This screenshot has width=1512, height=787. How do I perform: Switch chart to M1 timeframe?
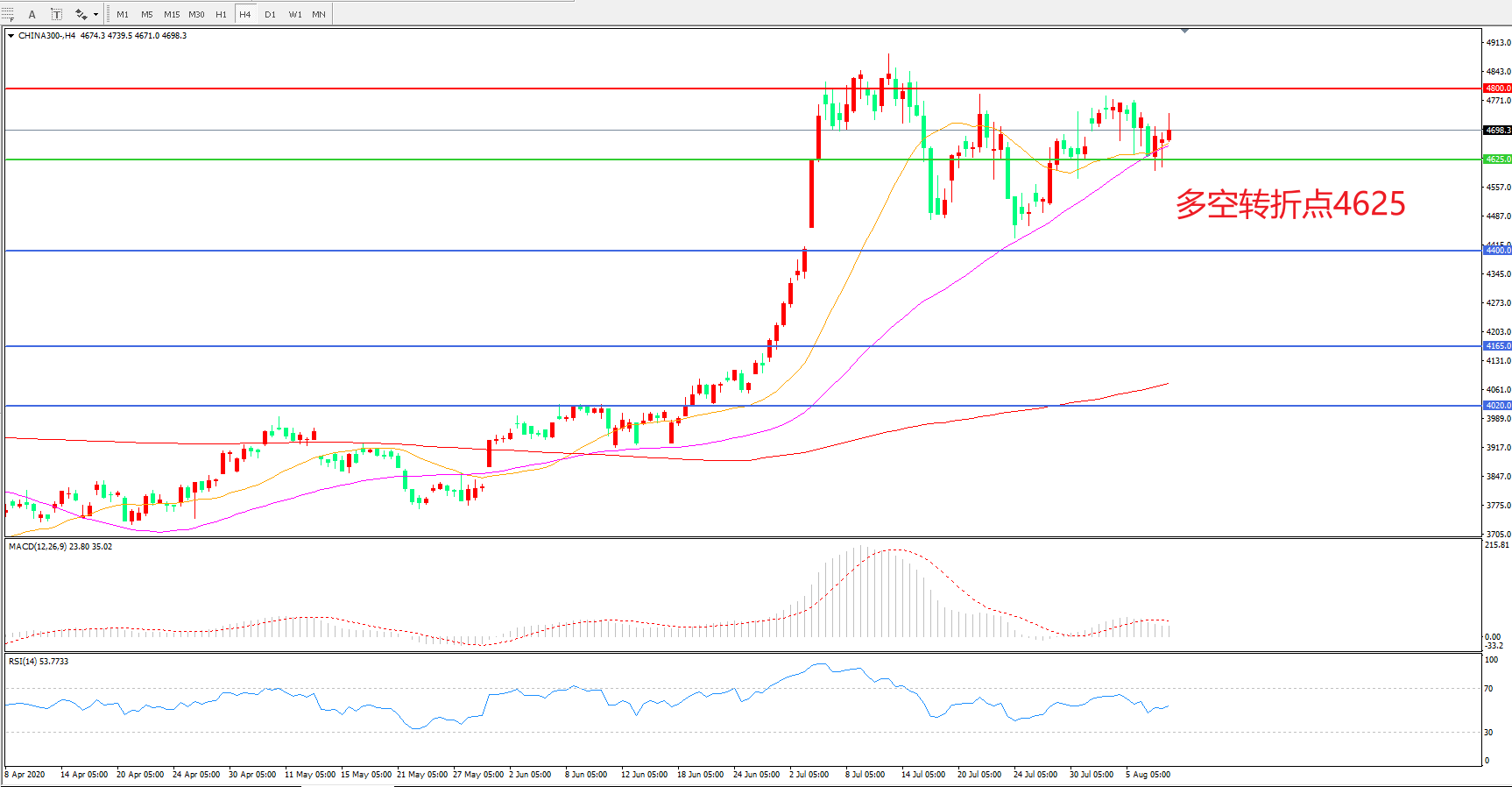click(x=123, y=14)
